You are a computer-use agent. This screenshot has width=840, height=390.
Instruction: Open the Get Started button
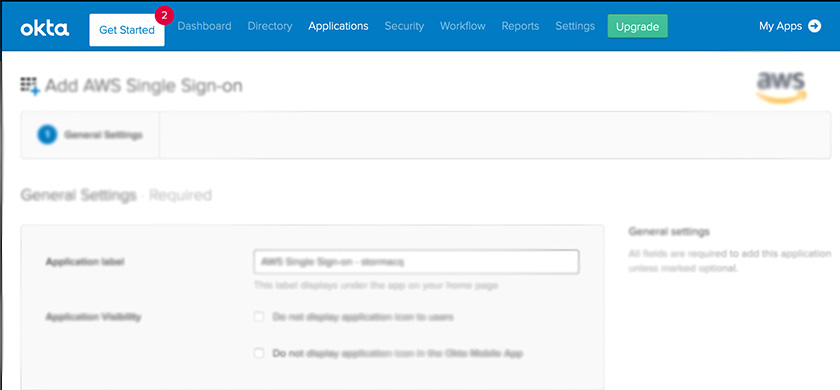coord(127,30)
